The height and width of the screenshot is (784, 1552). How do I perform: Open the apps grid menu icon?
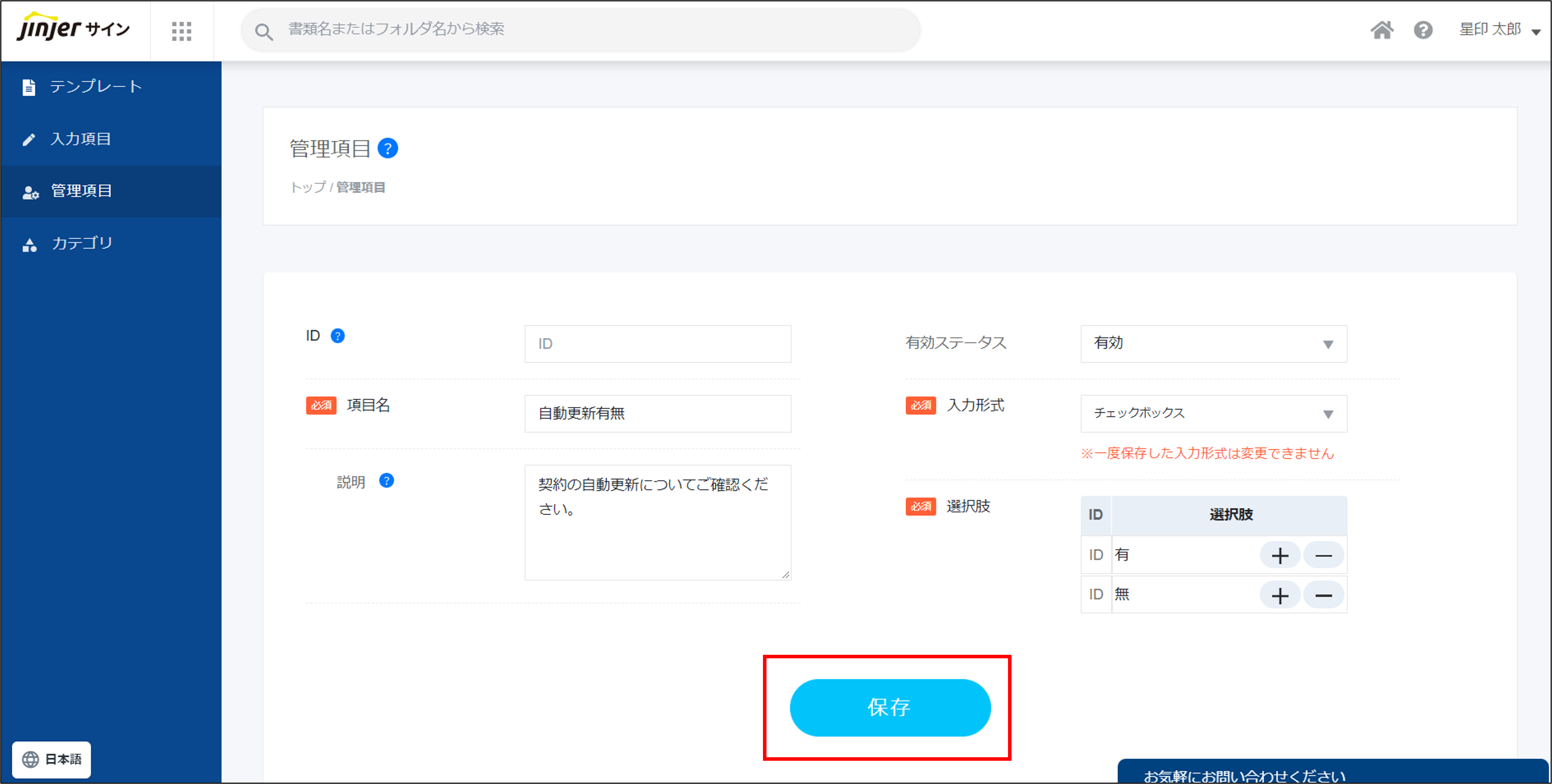coord(181,31)
